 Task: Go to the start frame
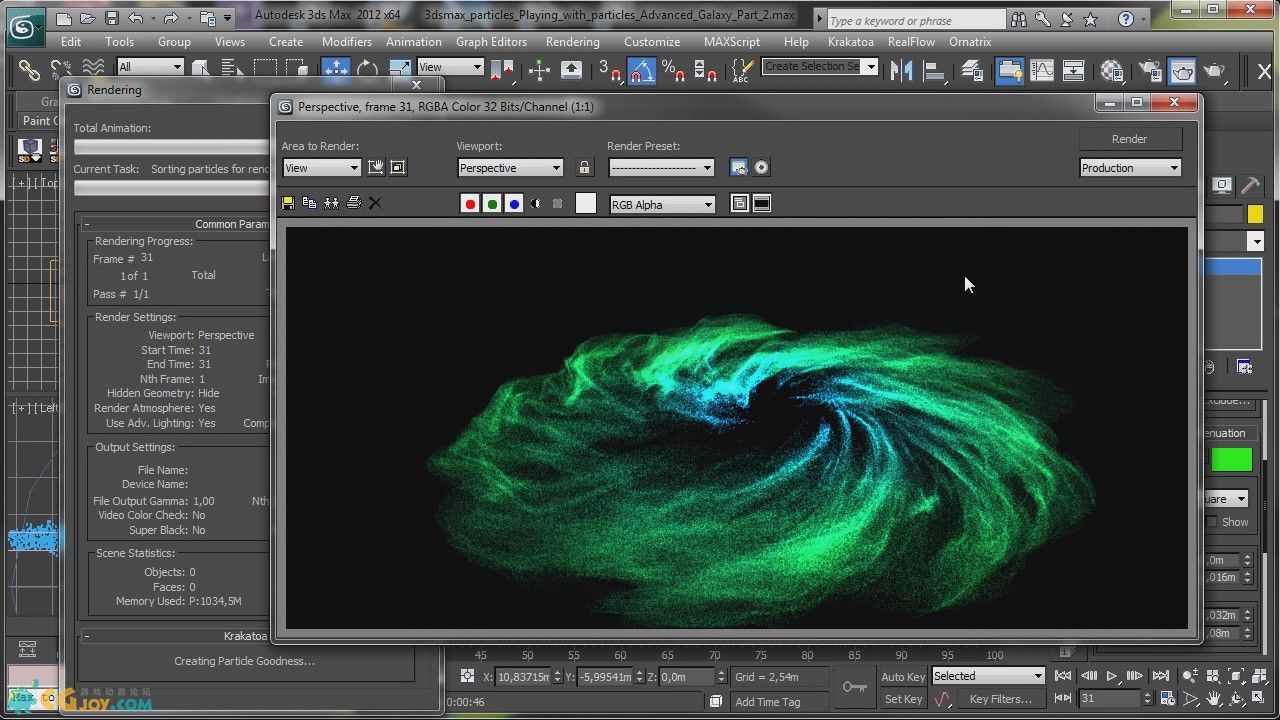(1064, 677)
